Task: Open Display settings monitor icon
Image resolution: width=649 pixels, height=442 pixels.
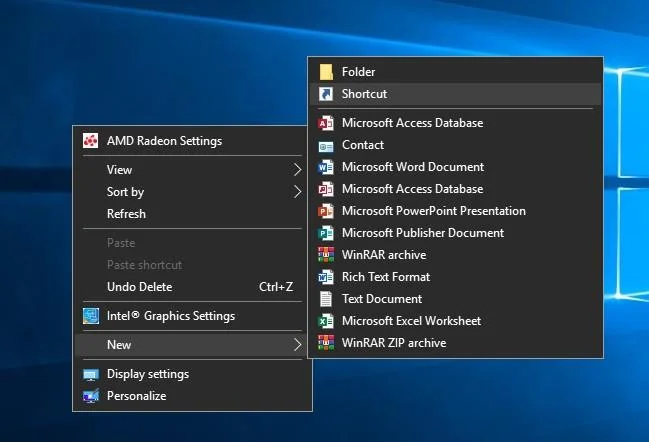Action: click(x=91, y=374)
